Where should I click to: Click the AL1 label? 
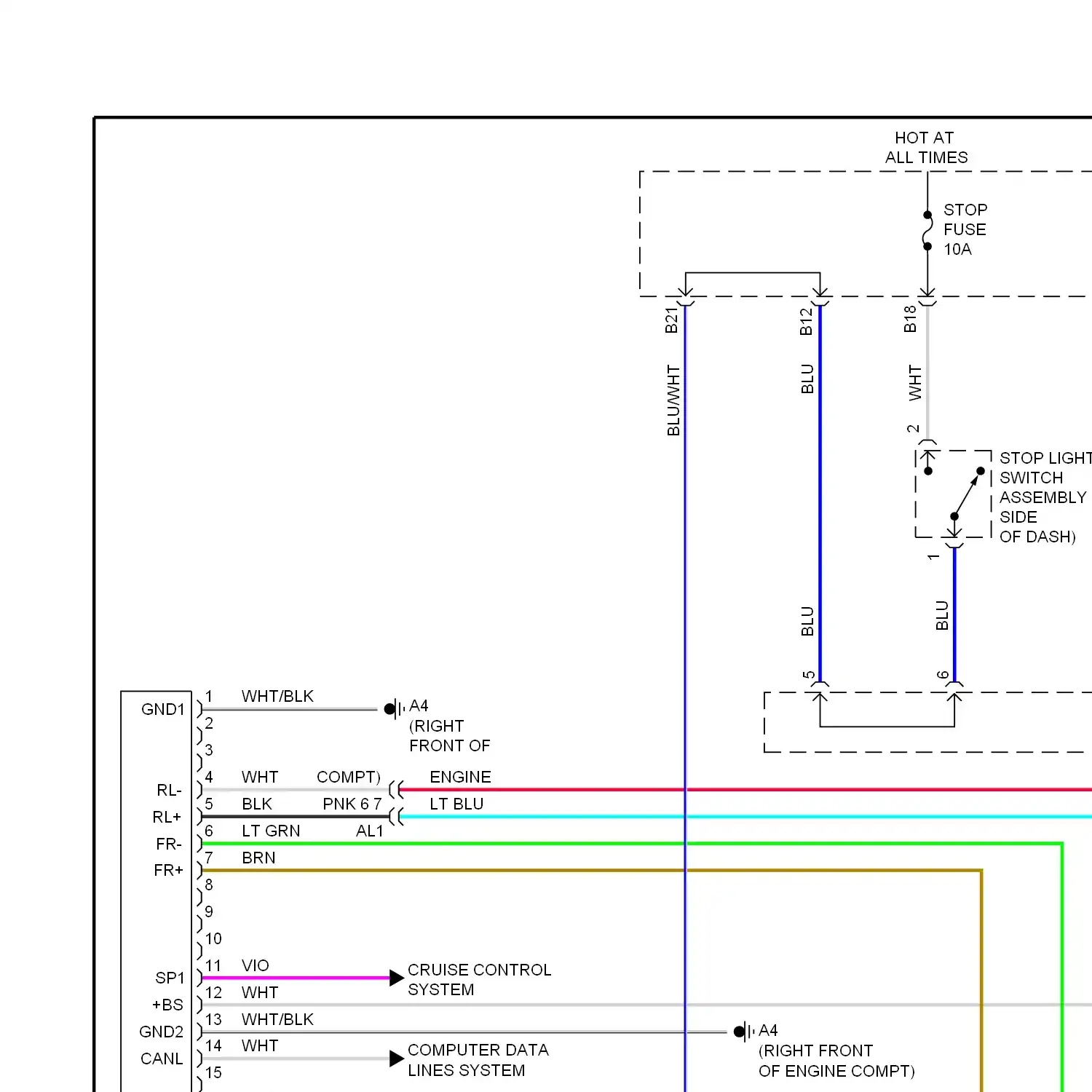(370, 831)
